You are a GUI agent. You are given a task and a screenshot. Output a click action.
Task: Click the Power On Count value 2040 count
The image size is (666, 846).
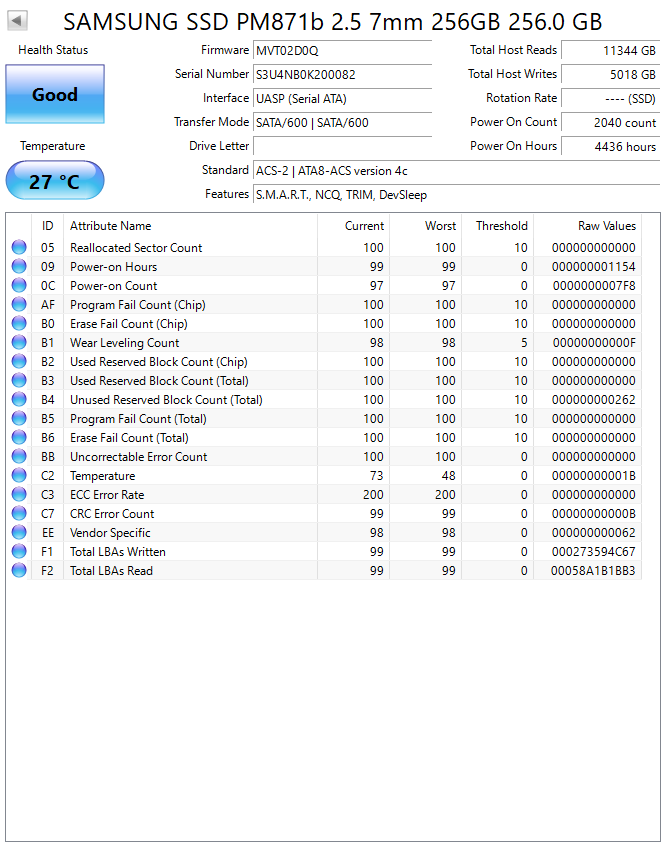[610, 122]
